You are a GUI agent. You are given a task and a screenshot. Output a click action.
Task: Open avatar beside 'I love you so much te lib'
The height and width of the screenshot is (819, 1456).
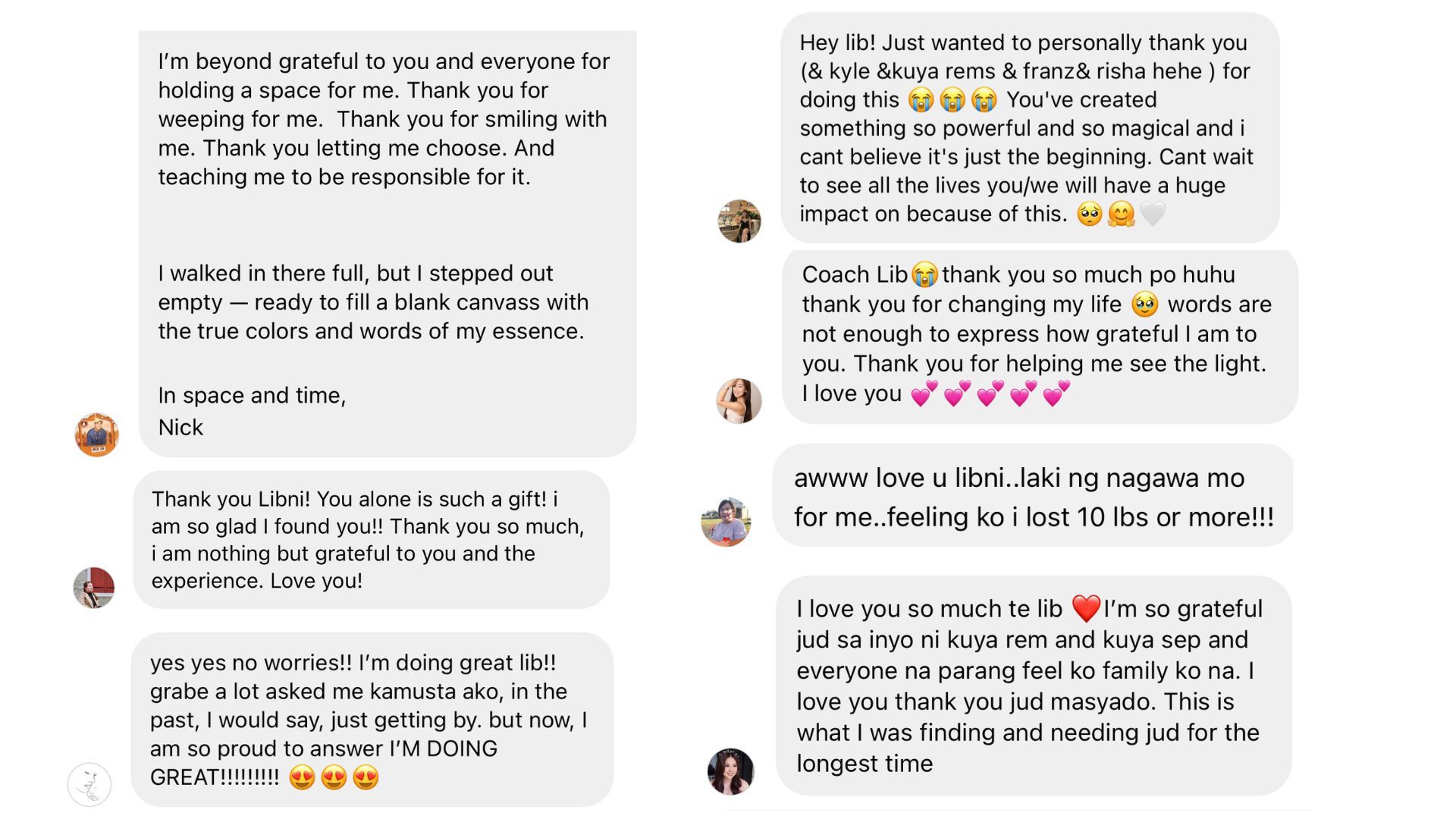(x=731, y=771)
